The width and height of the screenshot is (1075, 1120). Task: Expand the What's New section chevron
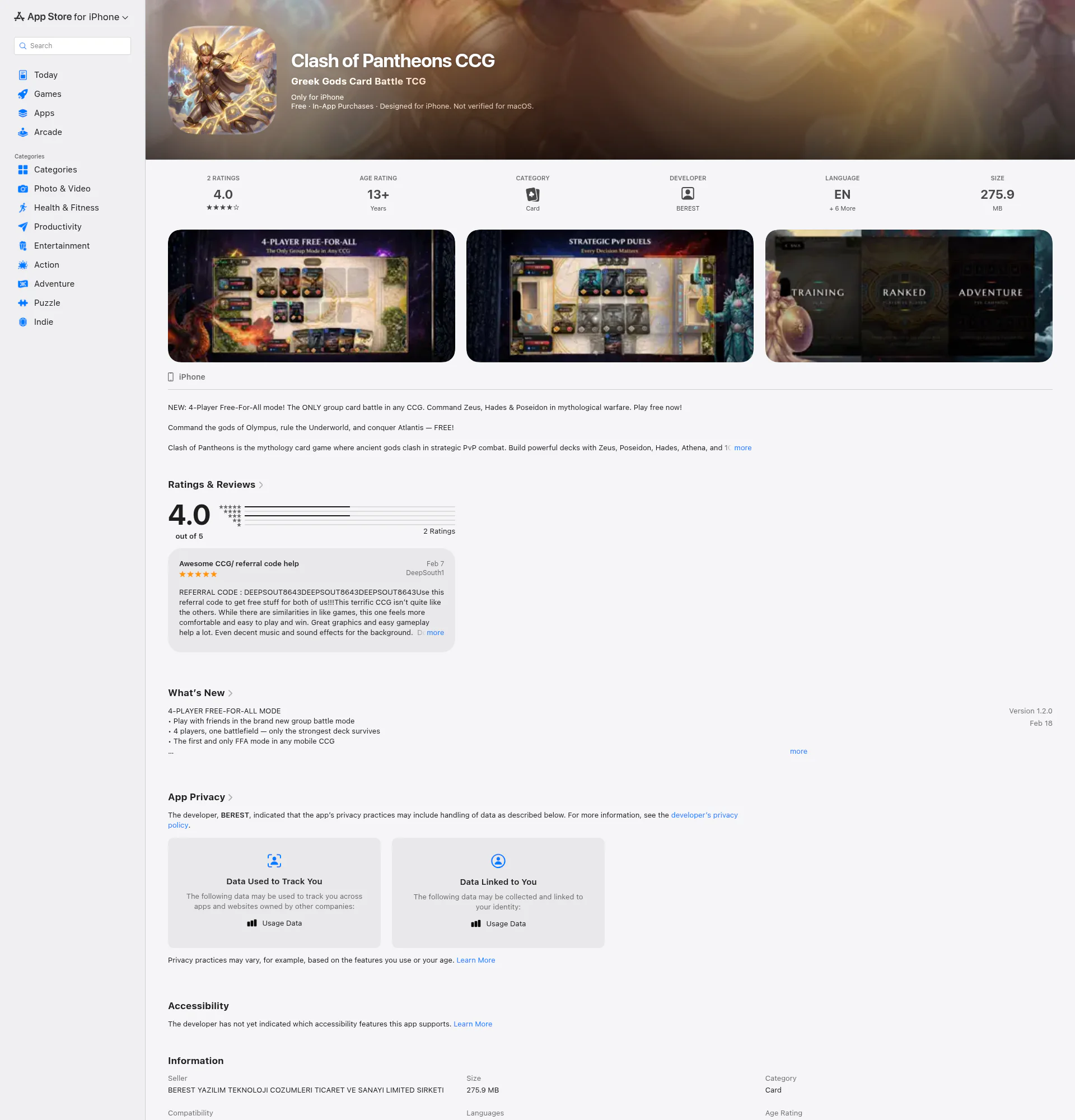click(x=230, y=693)
